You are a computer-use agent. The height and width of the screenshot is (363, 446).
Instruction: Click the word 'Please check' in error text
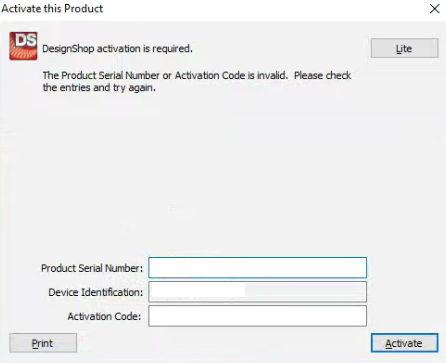[323, 75]
